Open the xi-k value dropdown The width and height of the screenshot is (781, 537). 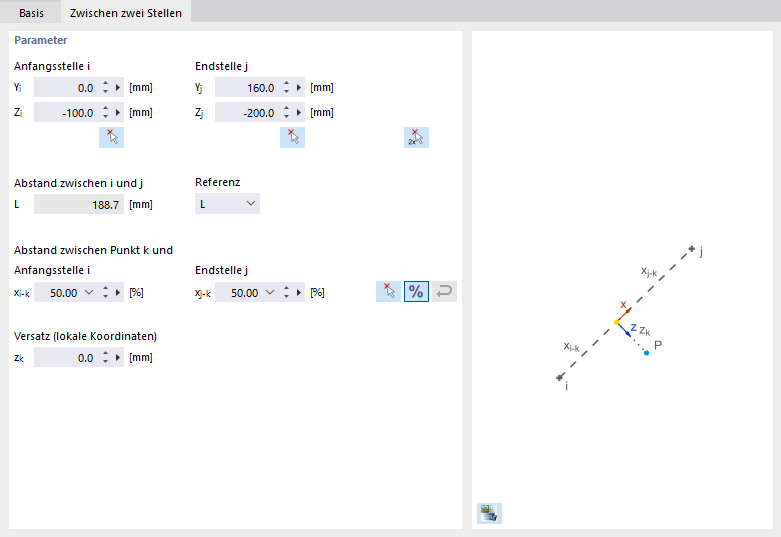coord(89,292)
